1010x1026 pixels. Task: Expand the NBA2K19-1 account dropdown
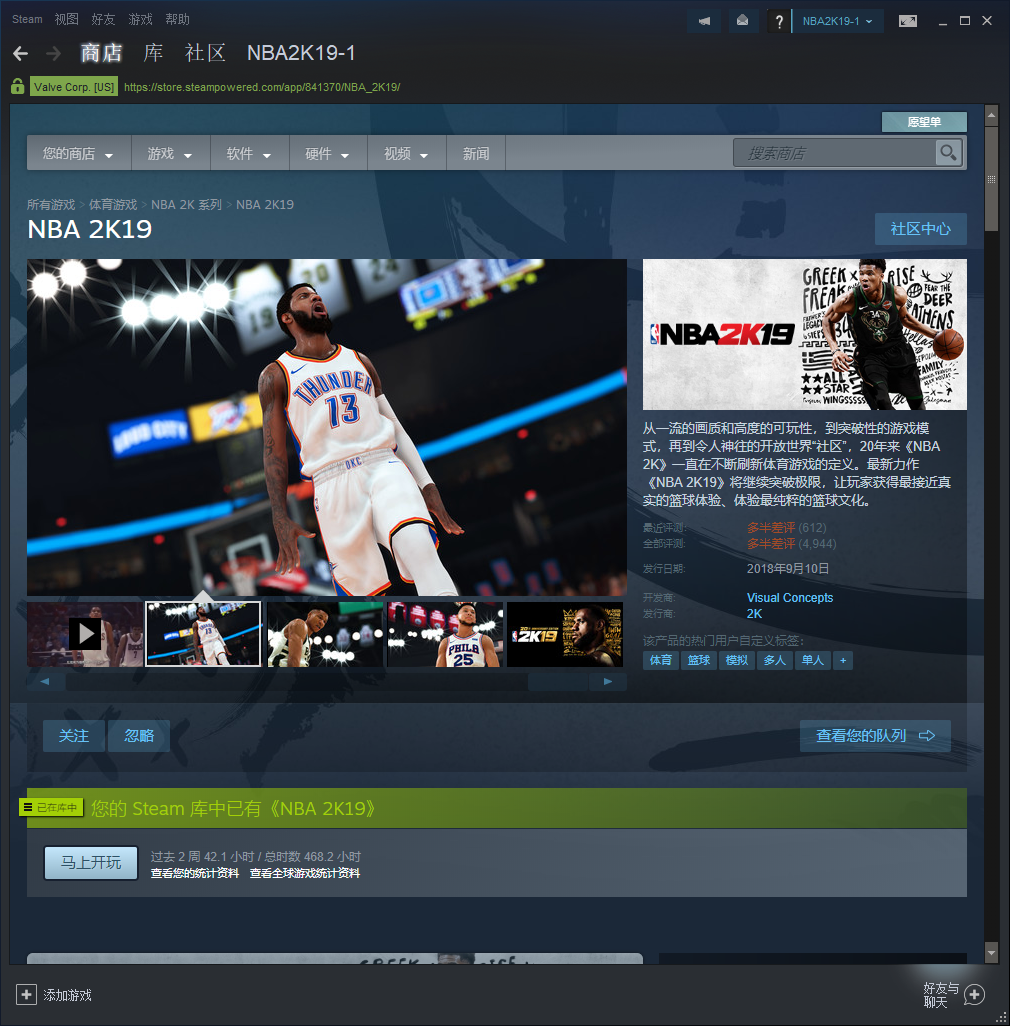(x=838, y=21)
